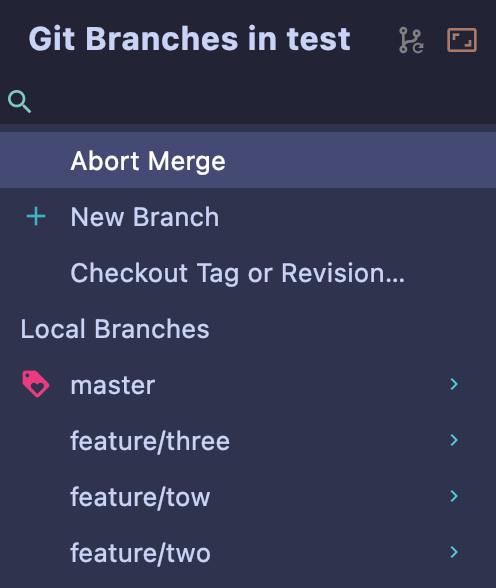Expand the master branch submenu chevron
This screenshot has width=496, height=588.
click(454, 384)
